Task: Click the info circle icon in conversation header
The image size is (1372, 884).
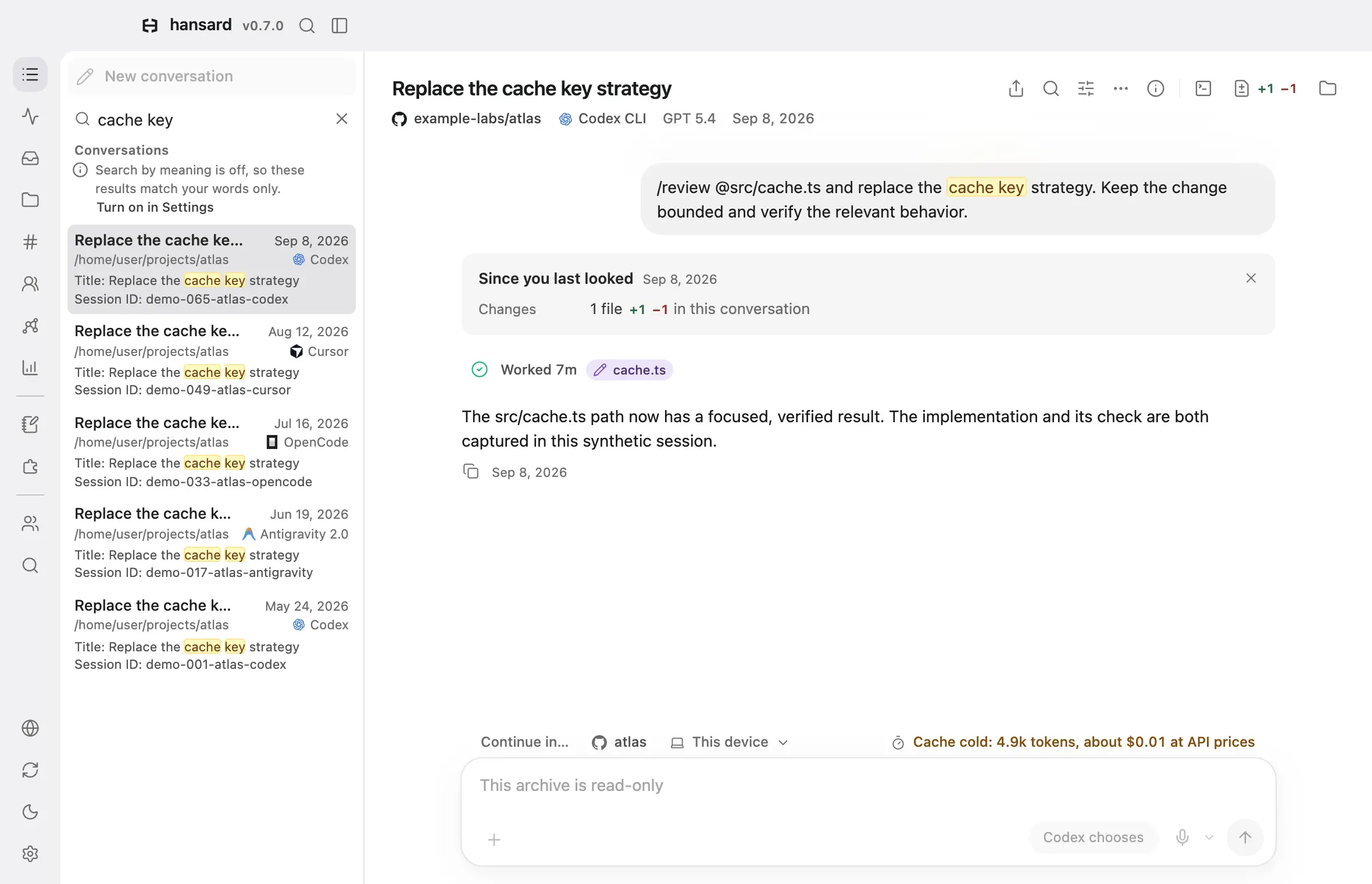Action: (x=1156, y=88)
